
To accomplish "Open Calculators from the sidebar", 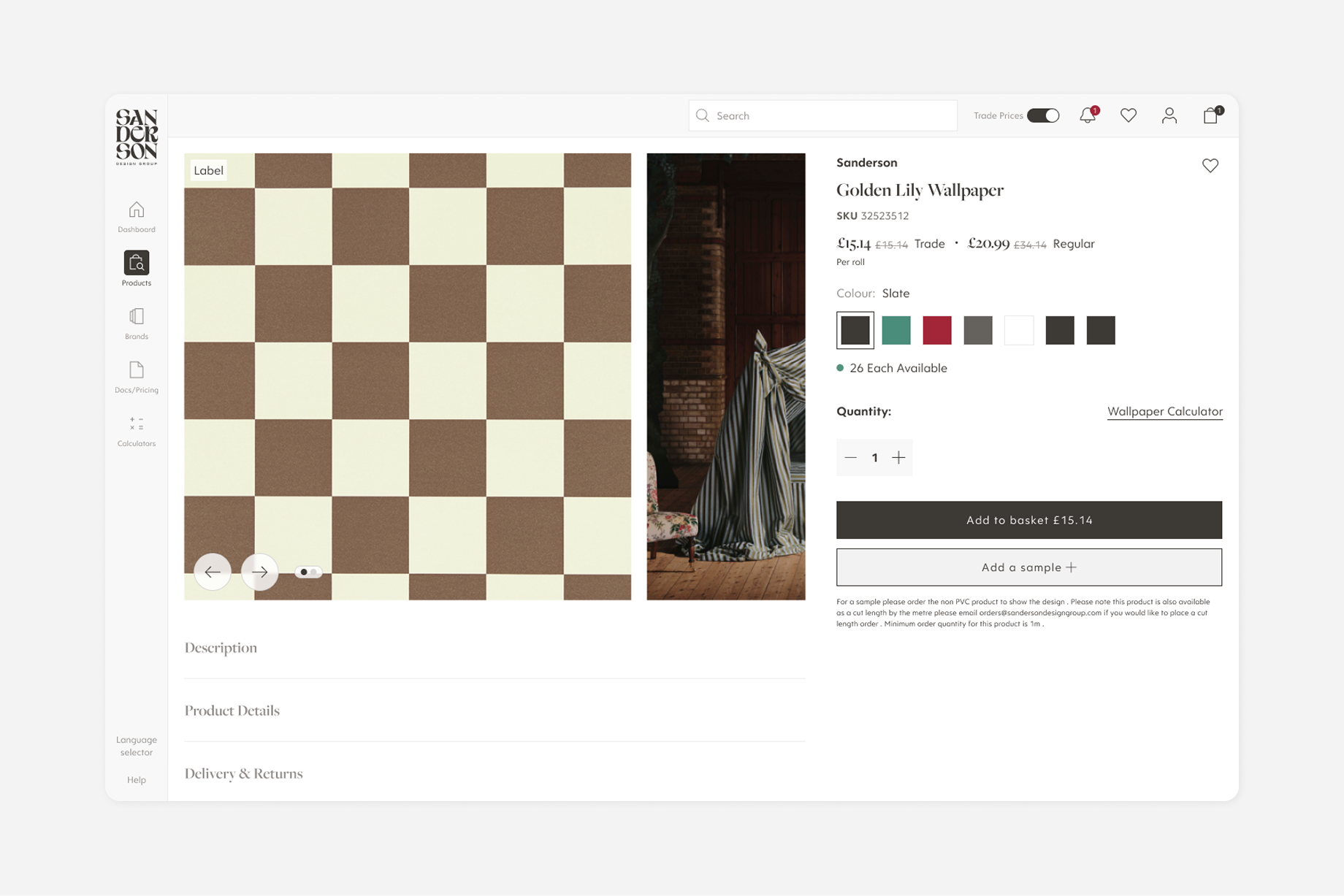I will (137, 431).
